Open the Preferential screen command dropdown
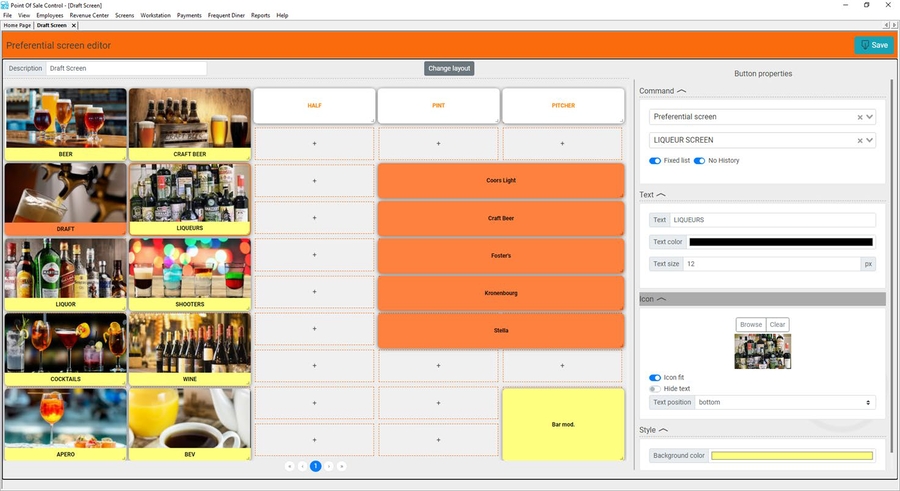The height and width of the screenshot is (491, 900). coord(870,117)
